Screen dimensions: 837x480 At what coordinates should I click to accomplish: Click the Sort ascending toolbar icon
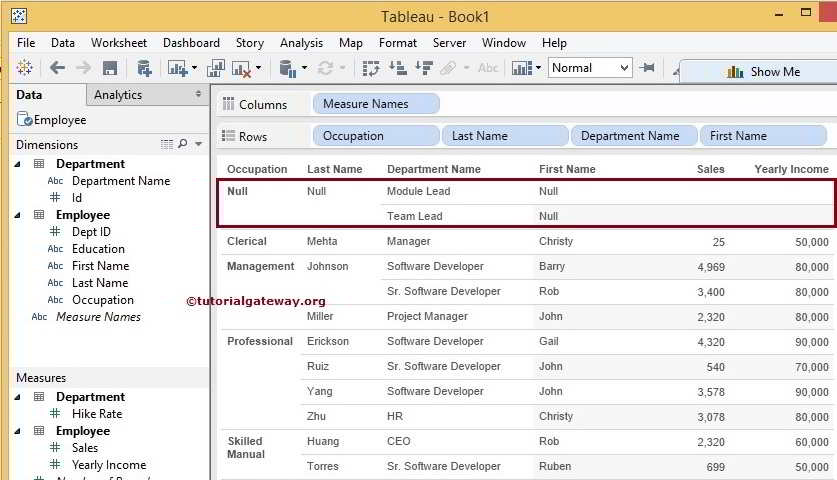coord(397,68)
